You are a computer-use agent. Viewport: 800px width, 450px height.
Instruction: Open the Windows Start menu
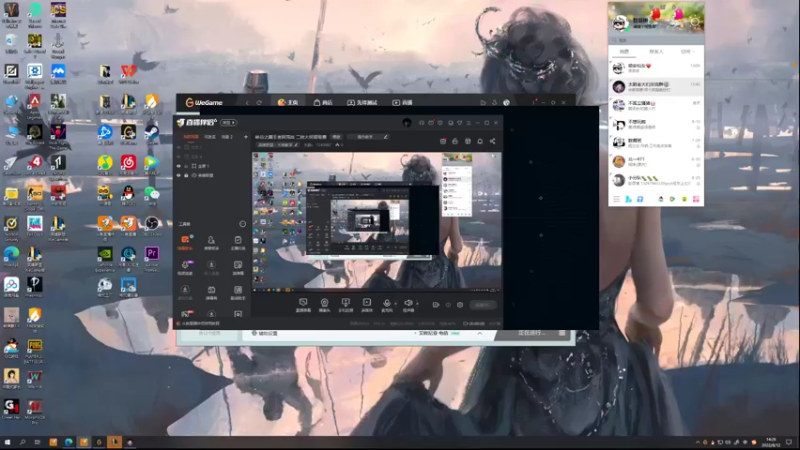[x=7, y=442]
